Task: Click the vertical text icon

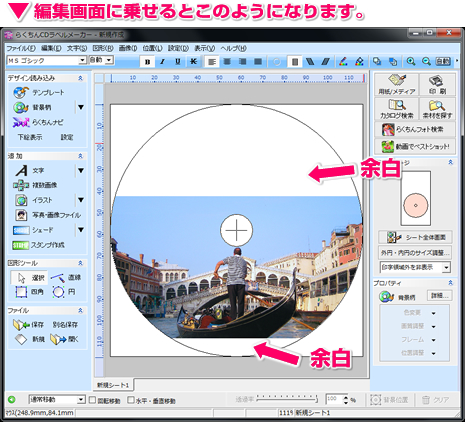Action: point(295,62)
